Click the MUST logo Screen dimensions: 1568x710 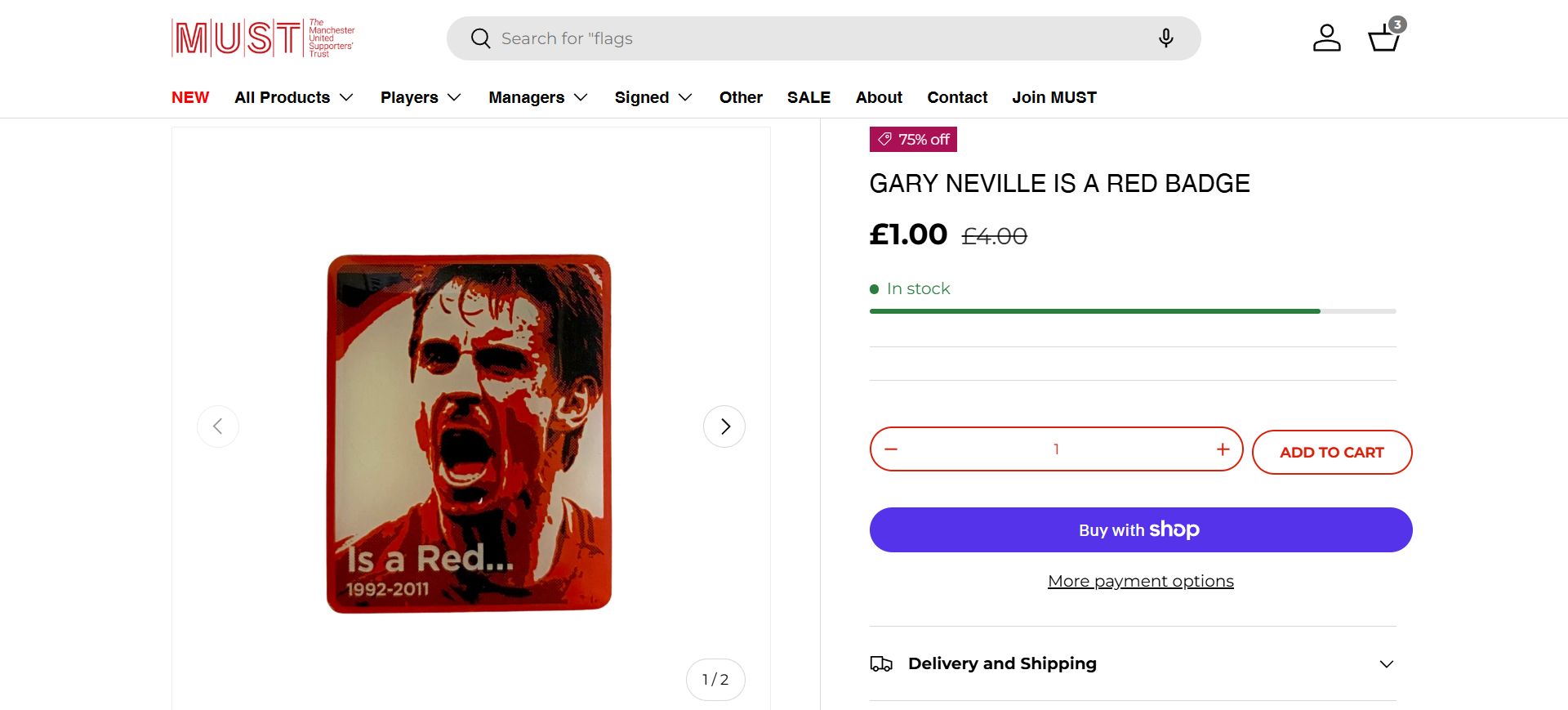[263, 38]
